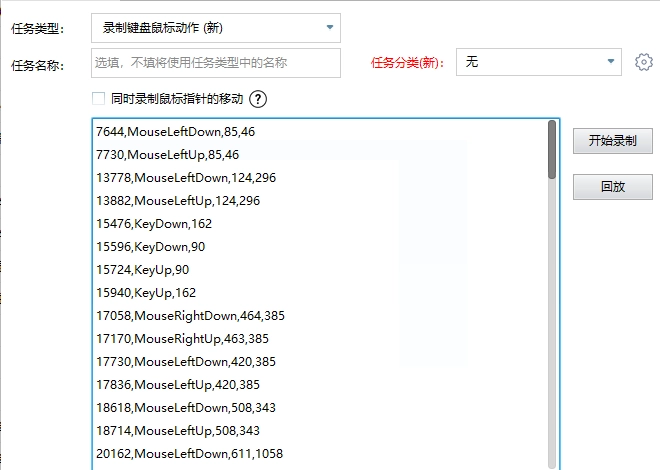Click line 15940,KeyUp,162
Viewport: 660px width, 470px height.
point(146,293)
